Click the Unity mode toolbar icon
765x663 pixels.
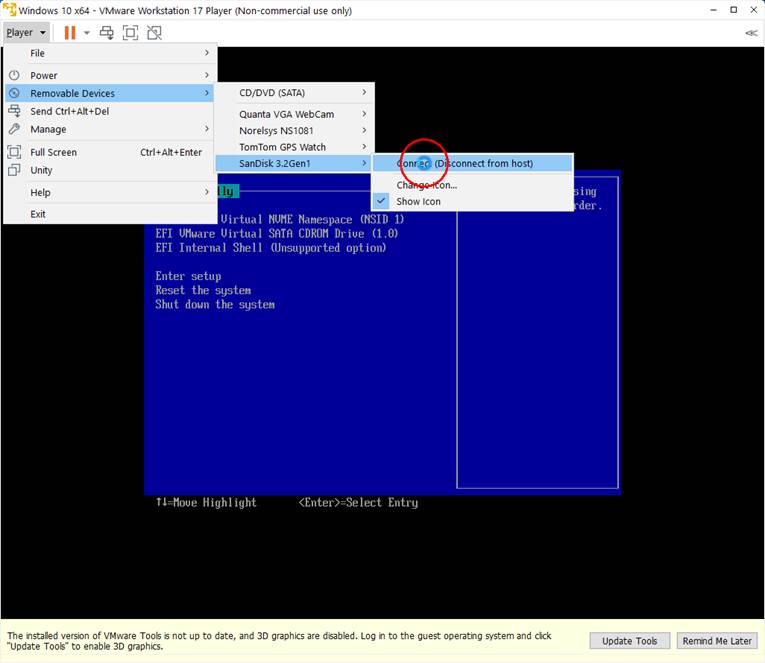[x=154, y=32]
